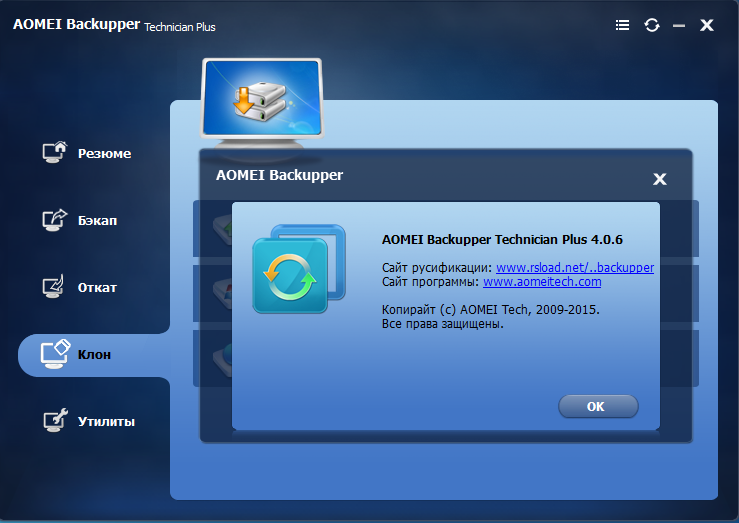
Task: Go to the Откат tab
Action: tap(97, 287)
